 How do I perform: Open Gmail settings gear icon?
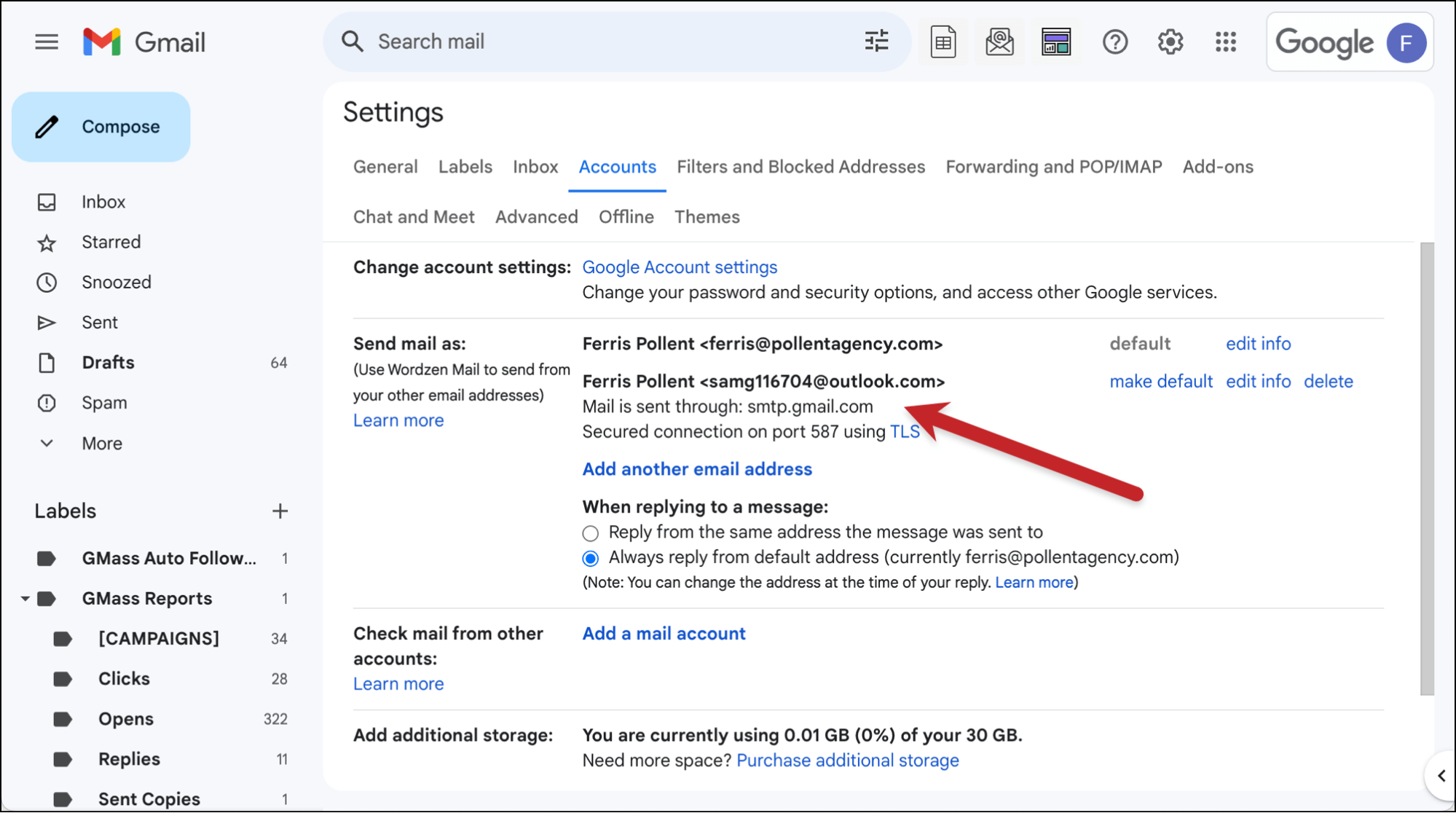[1170, 42]
